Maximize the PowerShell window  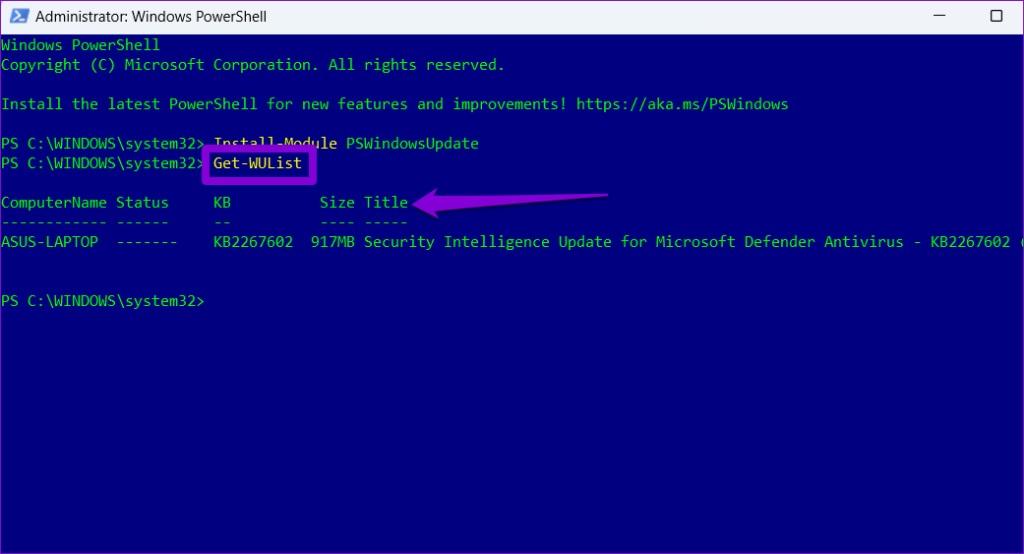(x=996, y=16)
